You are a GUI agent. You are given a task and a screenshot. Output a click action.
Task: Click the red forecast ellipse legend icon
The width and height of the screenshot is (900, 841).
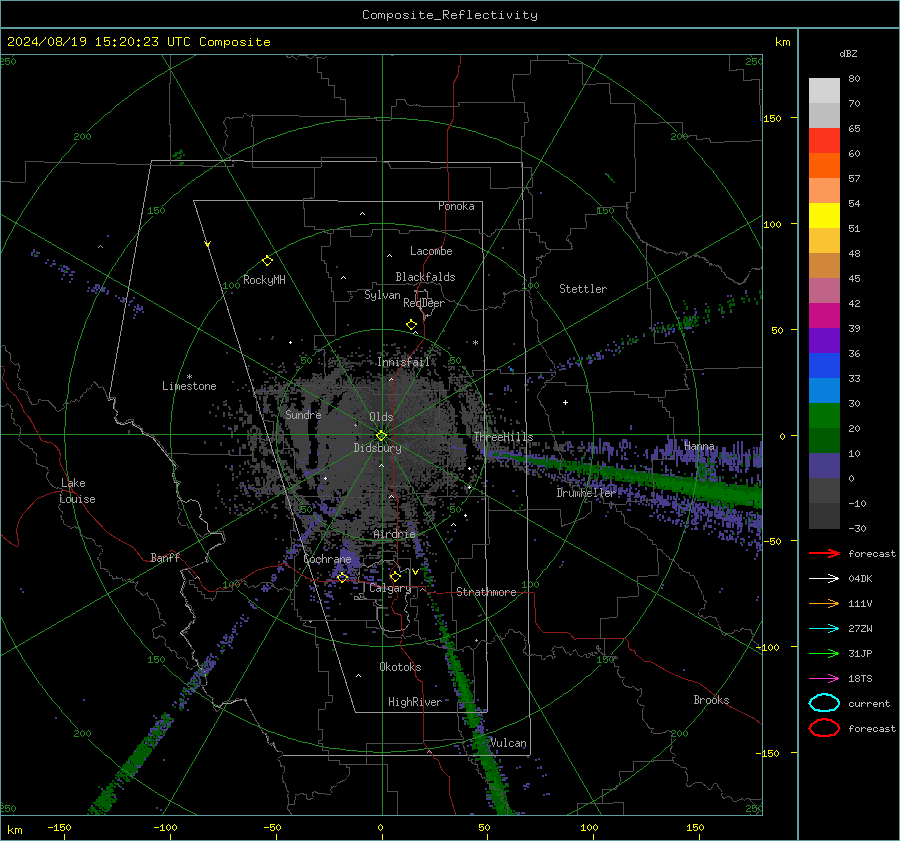point(824,728)
